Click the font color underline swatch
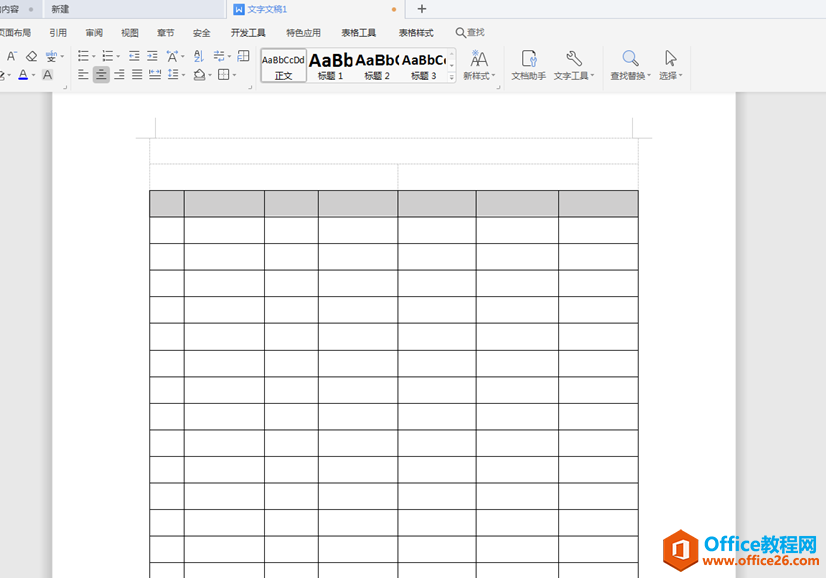The image size is (826, 578). point(23,75)
